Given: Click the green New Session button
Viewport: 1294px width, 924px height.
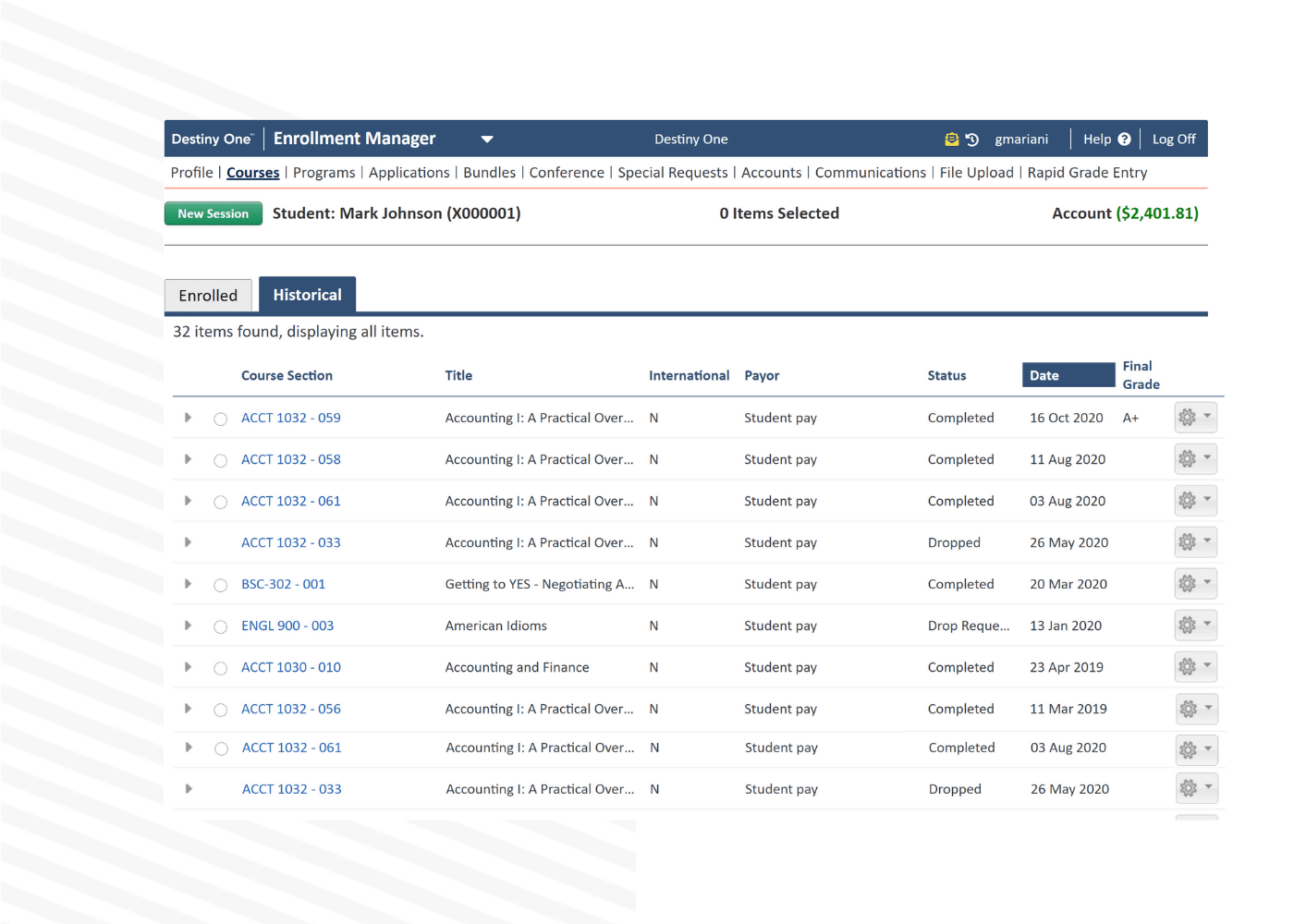Looking at the screenshot, I should tap(214, 213).
